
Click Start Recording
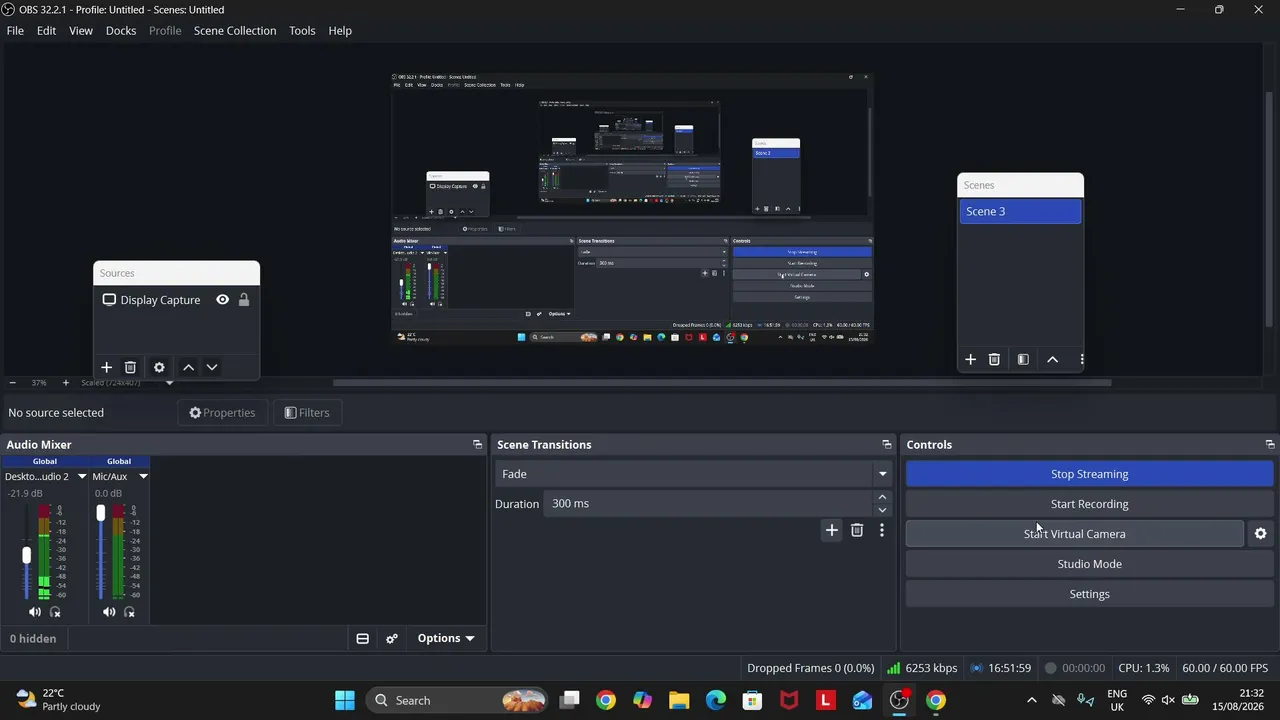[x=1089, y=504]
